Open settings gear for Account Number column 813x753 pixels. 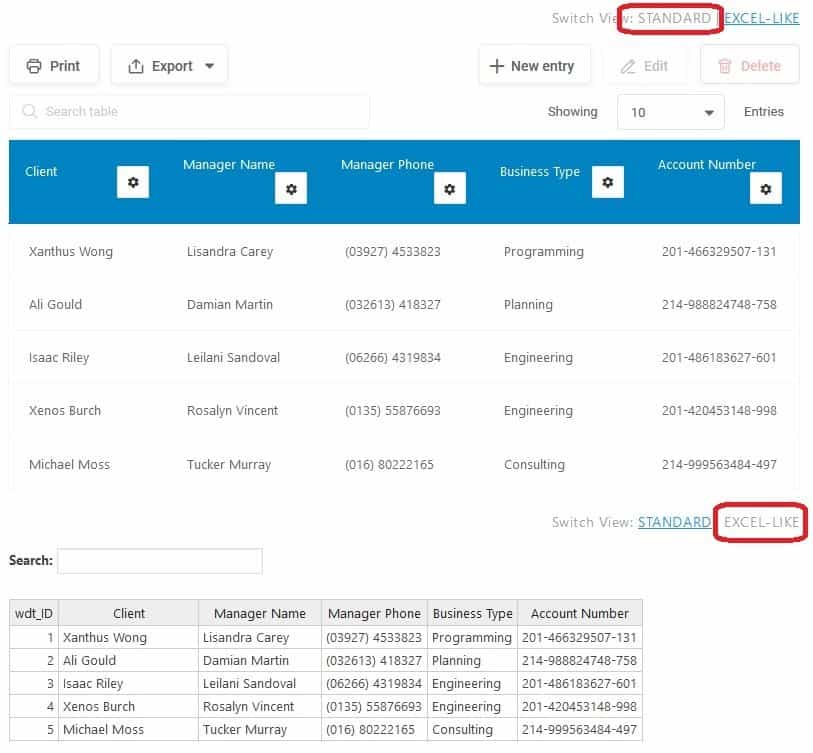coord(766,189)
